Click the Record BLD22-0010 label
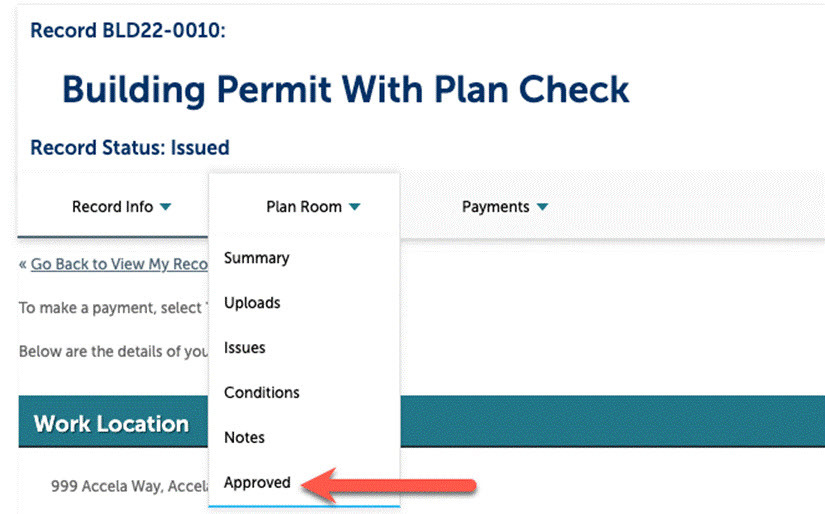This screenshot has height=514, width=825. [x=128, y=31]
